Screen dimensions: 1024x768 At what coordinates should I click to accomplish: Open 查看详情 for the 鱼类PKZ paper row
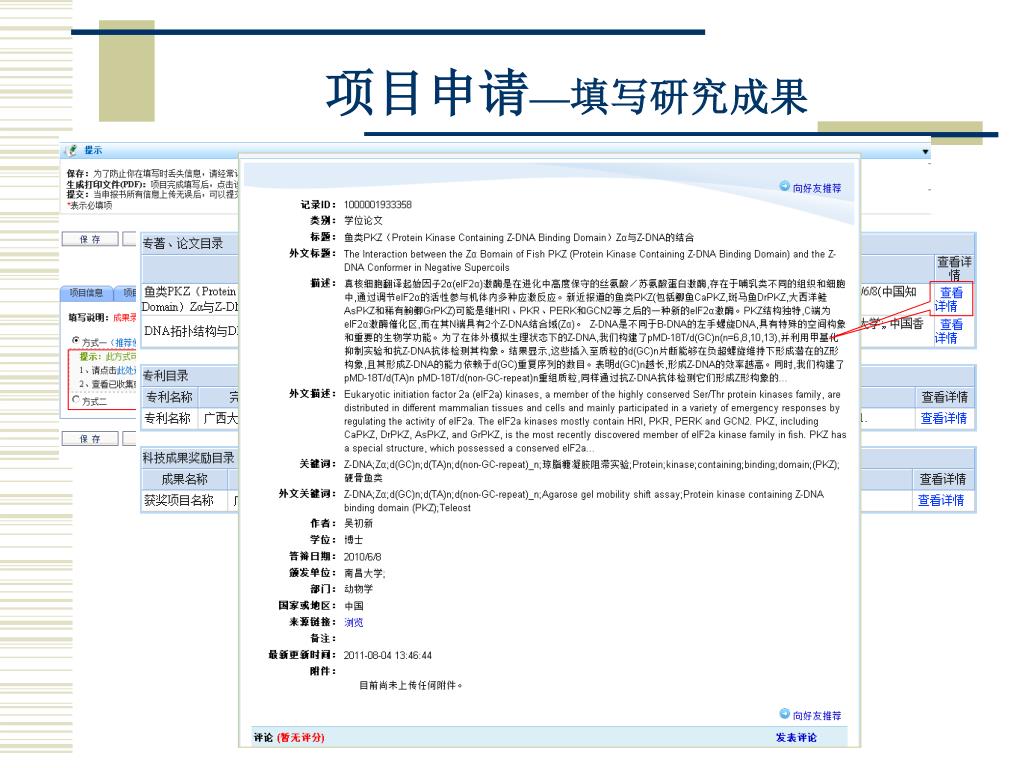tap(951, 299)
